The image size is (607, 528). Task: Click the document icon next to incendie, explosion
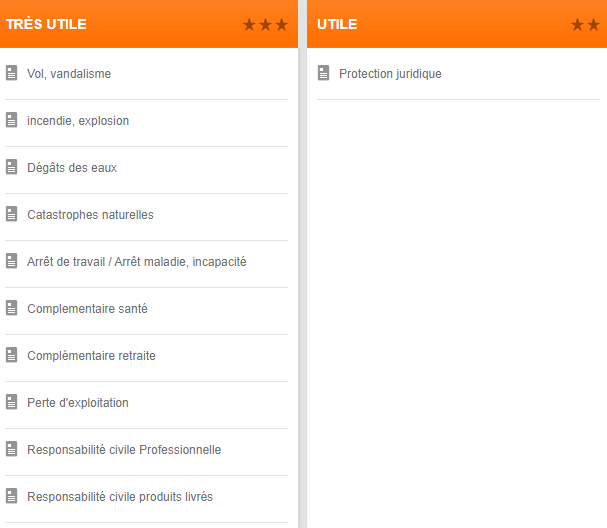(11, 120)
